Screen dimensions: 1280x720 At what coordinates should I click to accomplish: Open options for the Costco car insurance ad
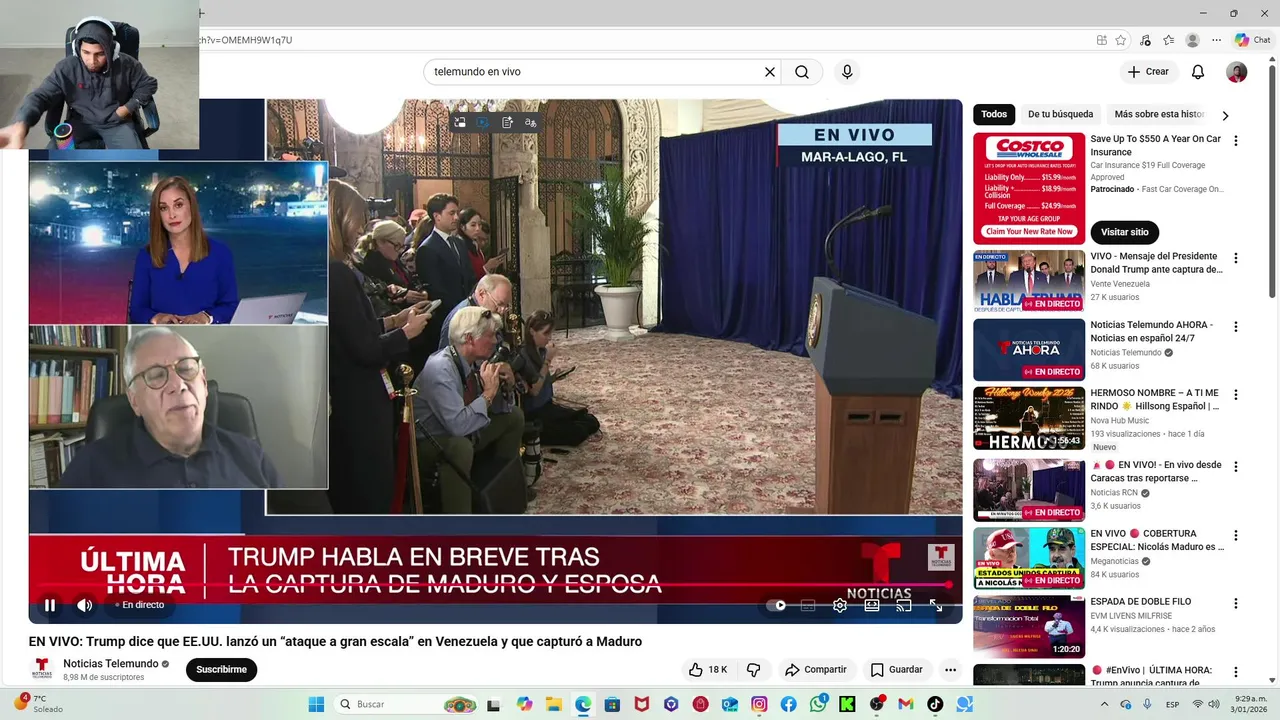(1236, 141)
